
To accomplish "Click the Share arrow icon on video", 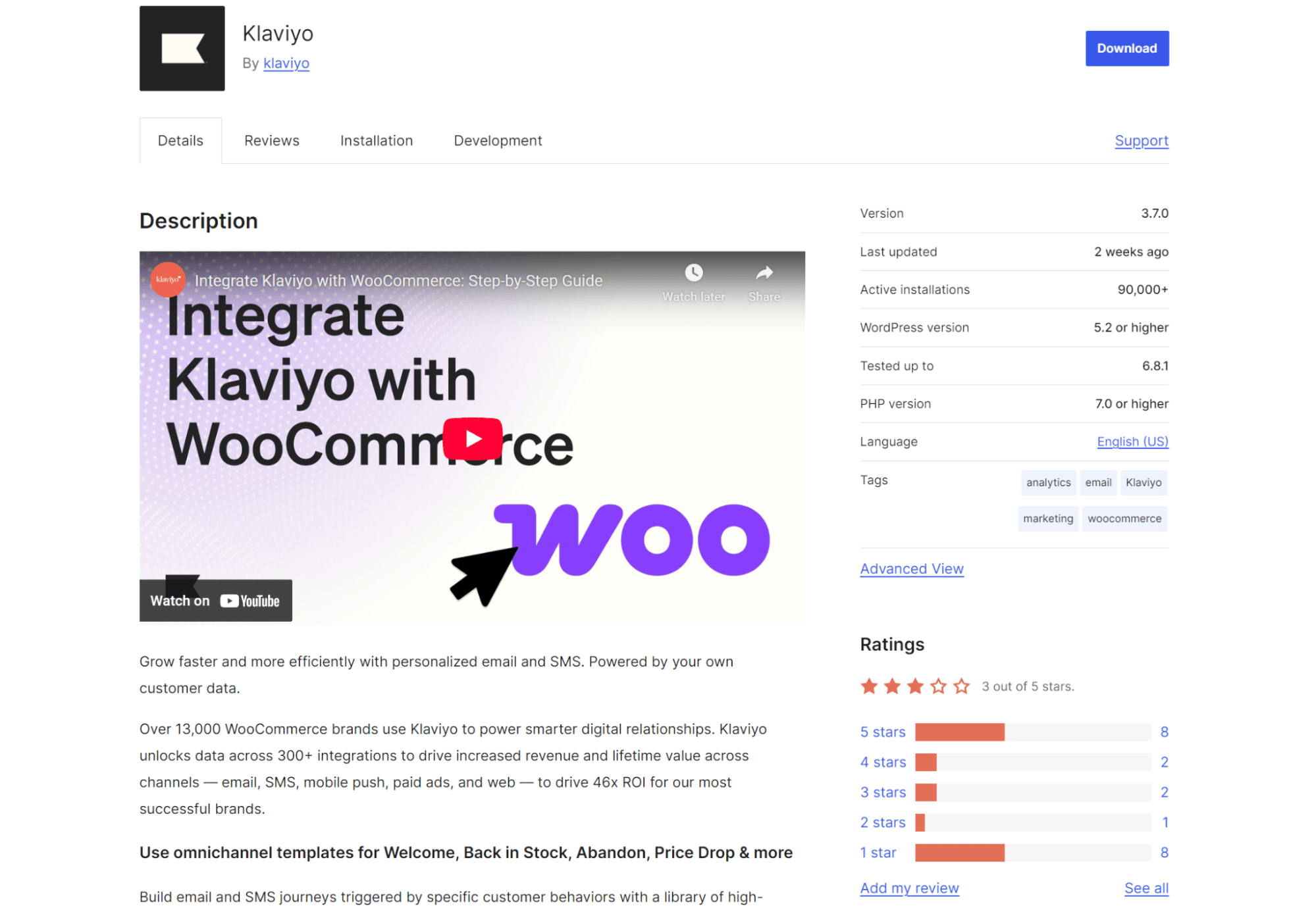I will point(764,272).
